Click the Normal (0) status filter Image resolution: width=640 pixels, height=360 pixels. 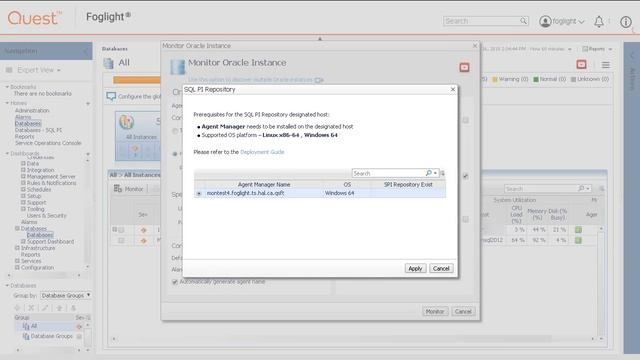coord(549,79)
